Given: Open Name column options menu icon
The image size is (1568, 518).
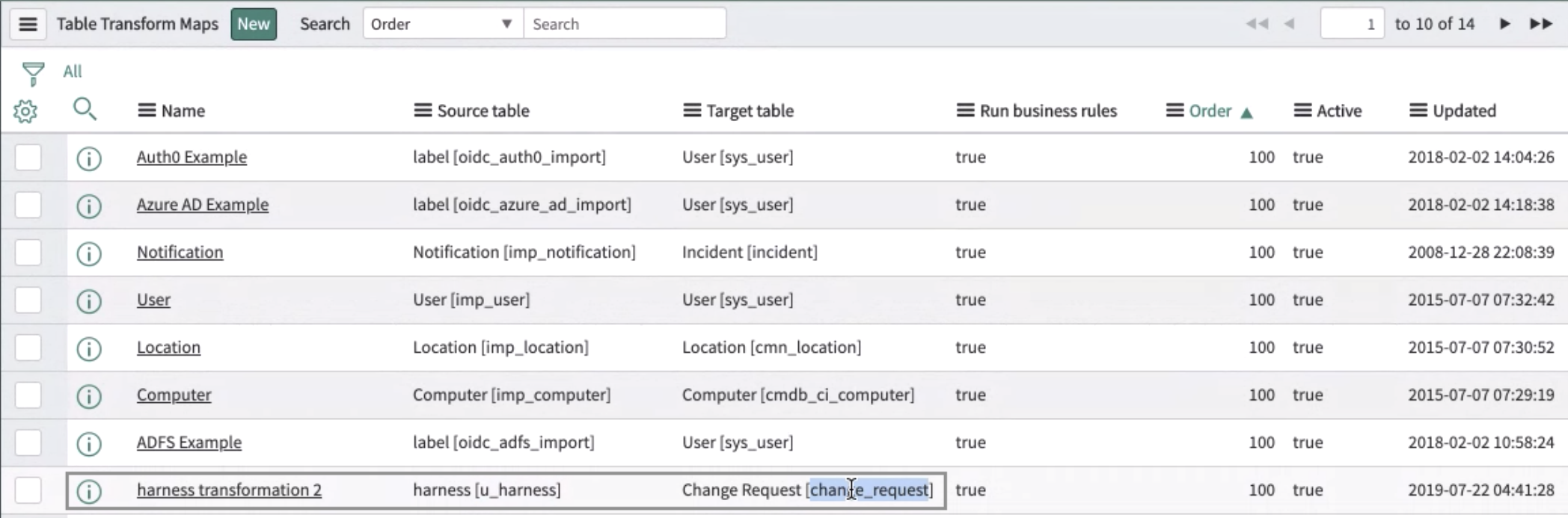Looking at the screenshot, I should (147, 111).
